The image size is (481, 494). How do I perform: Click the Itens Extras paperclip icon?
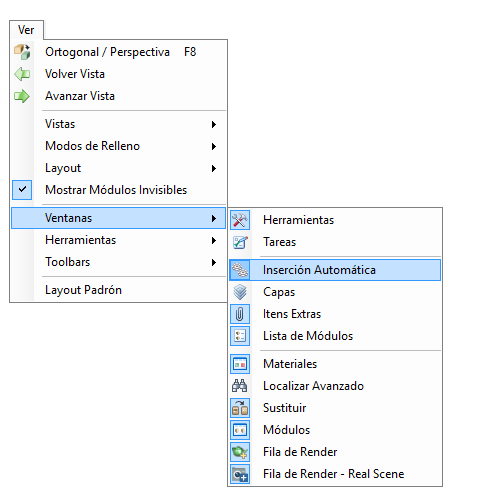(240, 314)
